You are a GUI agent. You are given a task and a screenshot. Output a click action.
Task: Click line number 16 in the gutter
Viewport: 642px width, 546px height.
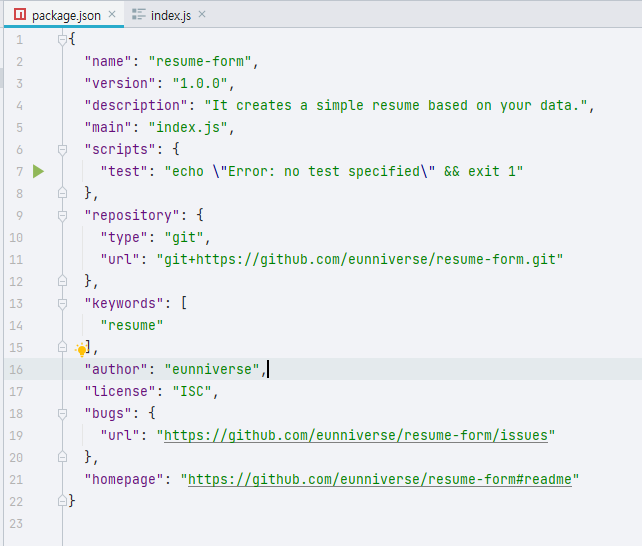point(16,369)
